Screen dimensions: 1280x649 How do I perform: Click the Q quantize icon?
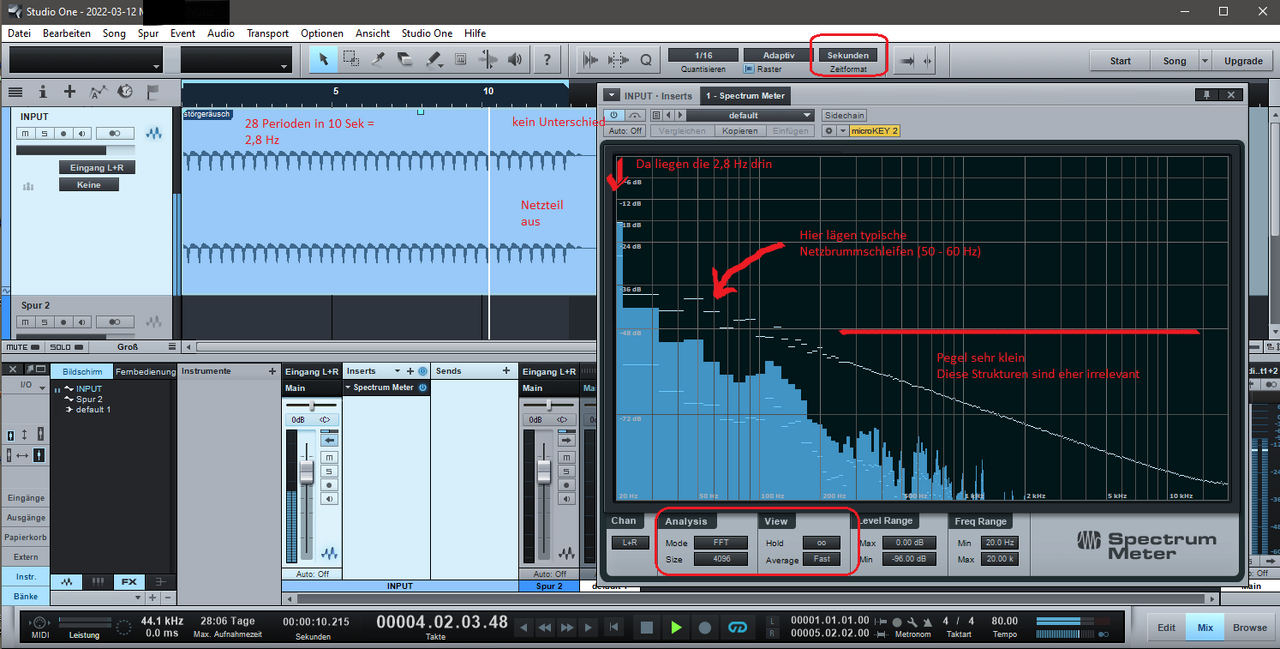tap(646, 60)
